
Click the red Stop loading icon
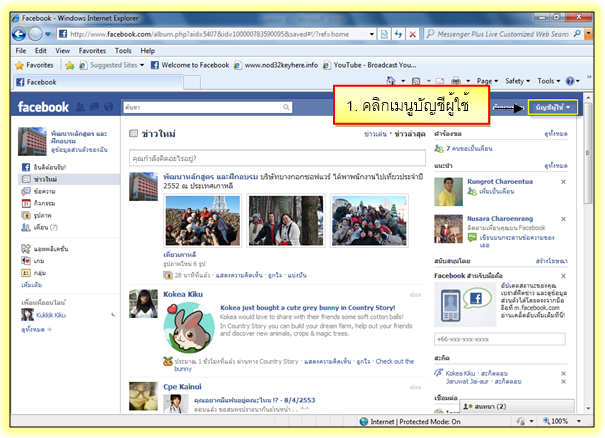(412, 34)
